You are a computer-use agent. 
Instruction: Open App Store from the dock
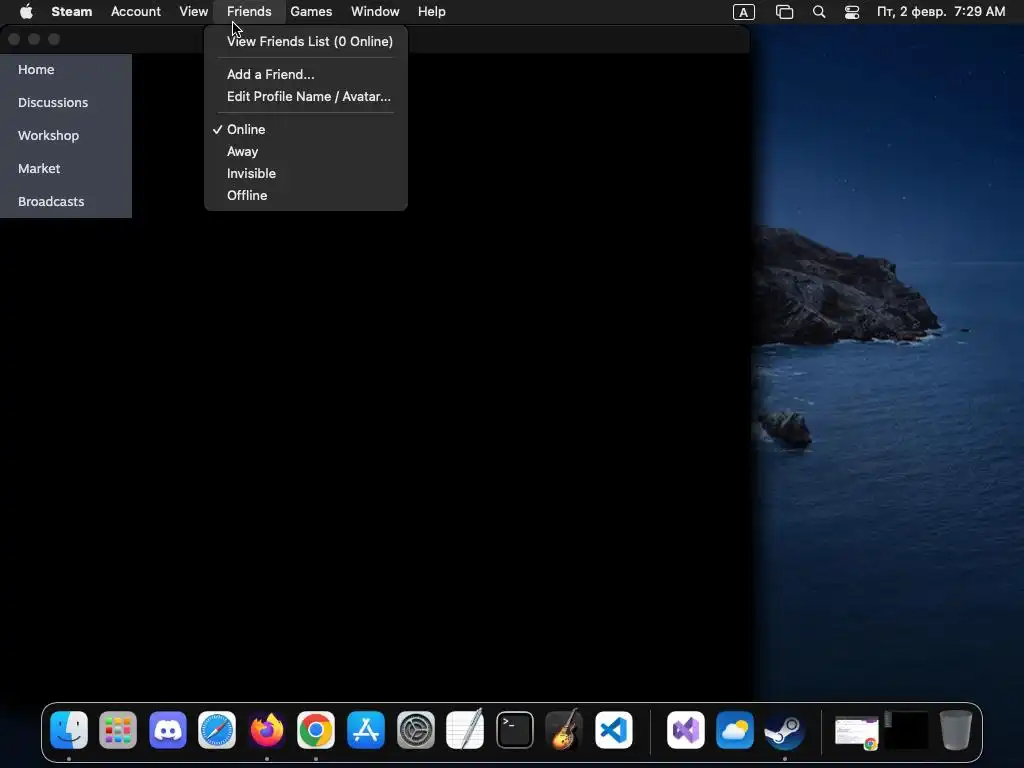pos(366,729)
